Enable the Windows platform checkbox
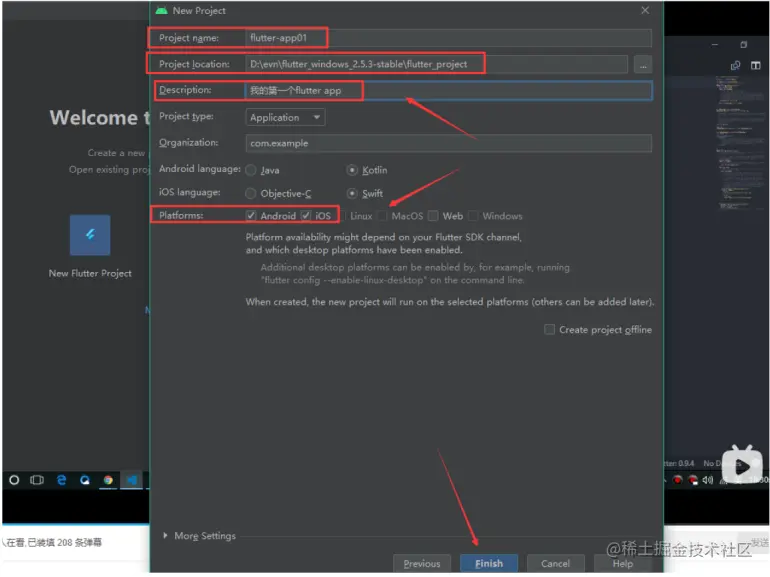The image size is (770, 577). pos(473,216)
